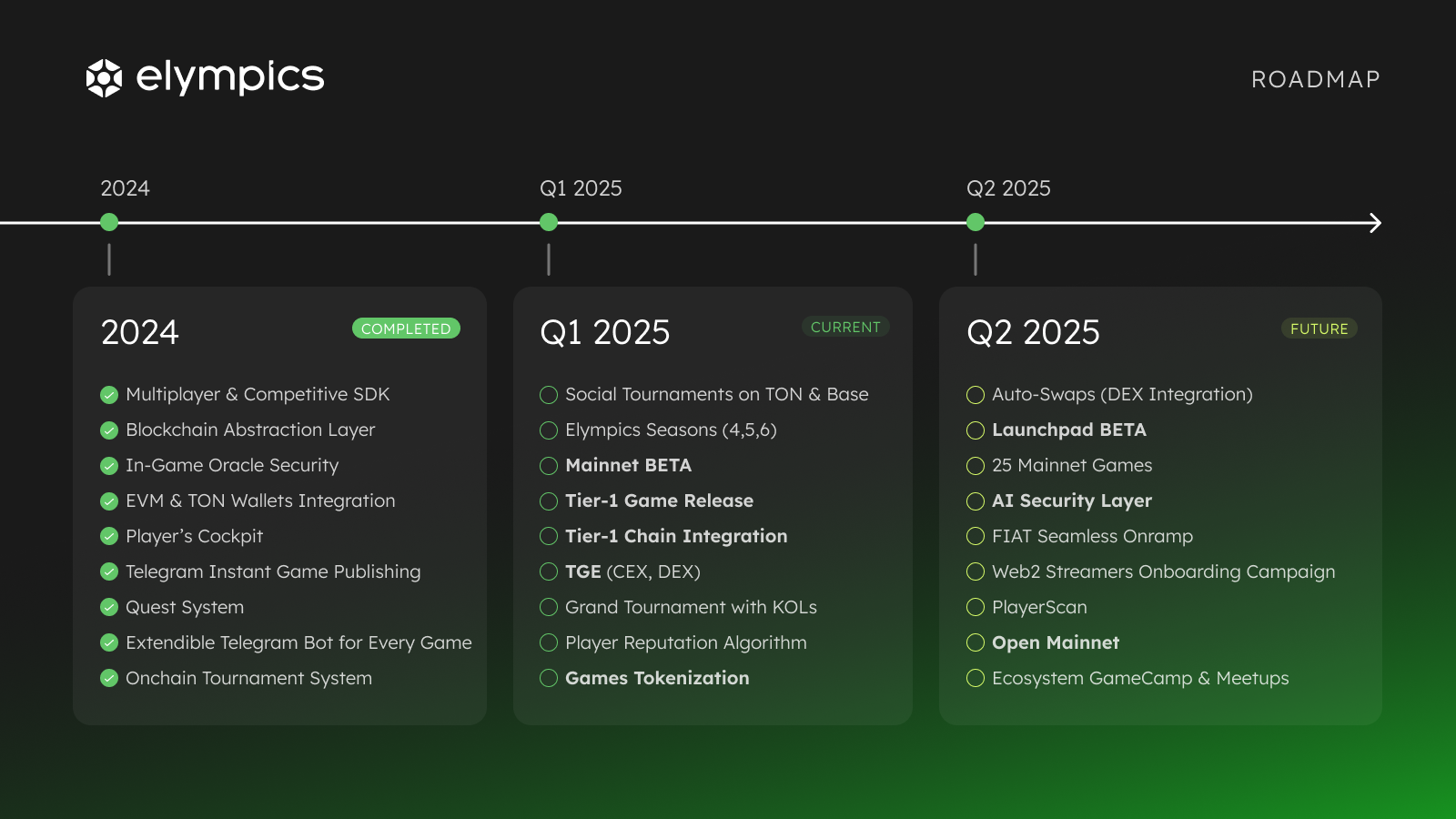This screenshot has height=819, width=1456.
Task: Click the checkmark beside Player's Cockpit
Action: (x=109, y=537)
